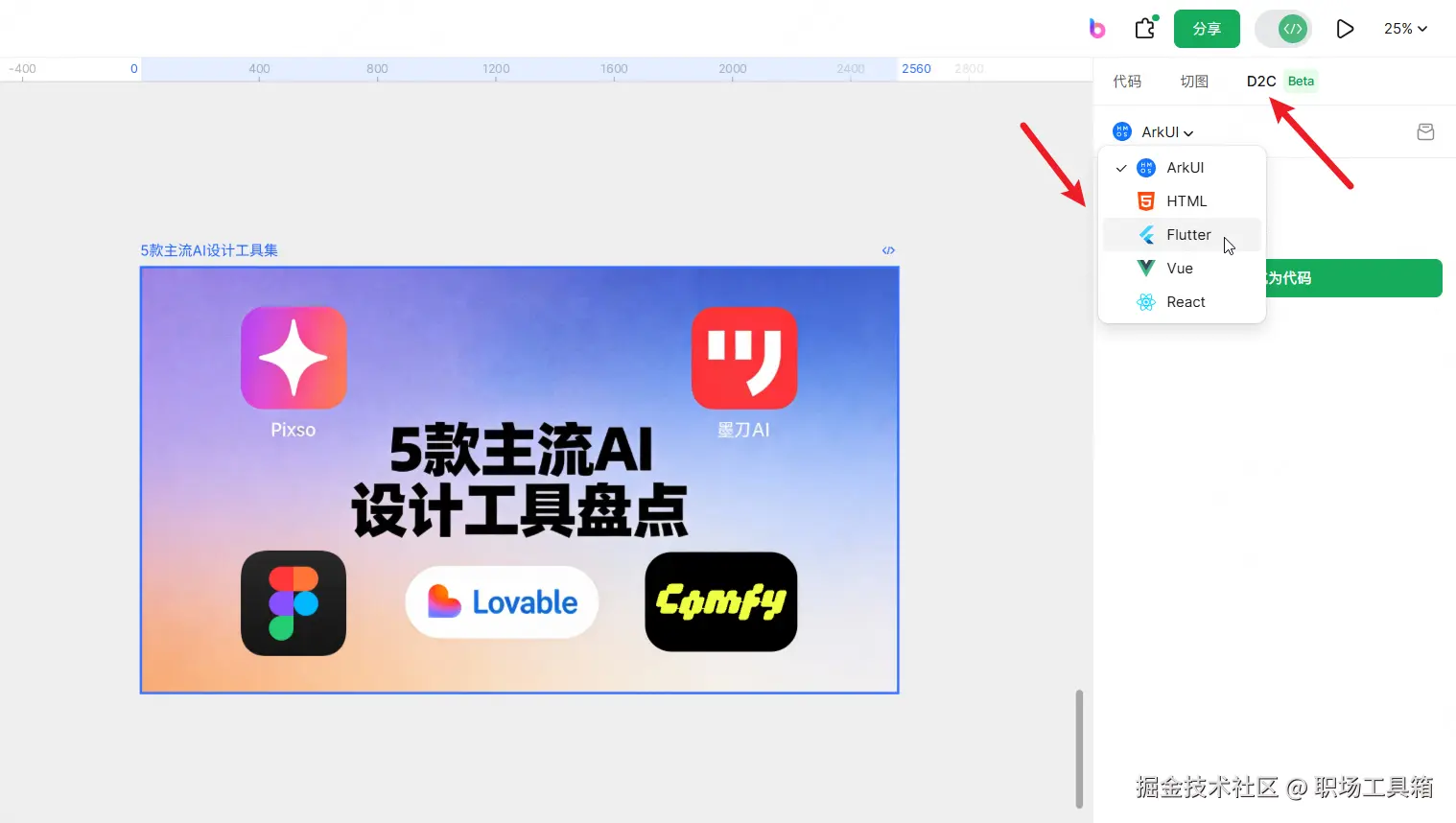The image size is (1456, 823).
Task: Select the headline text 5款主流AI设计工具盘点
Action: point(520,480)
